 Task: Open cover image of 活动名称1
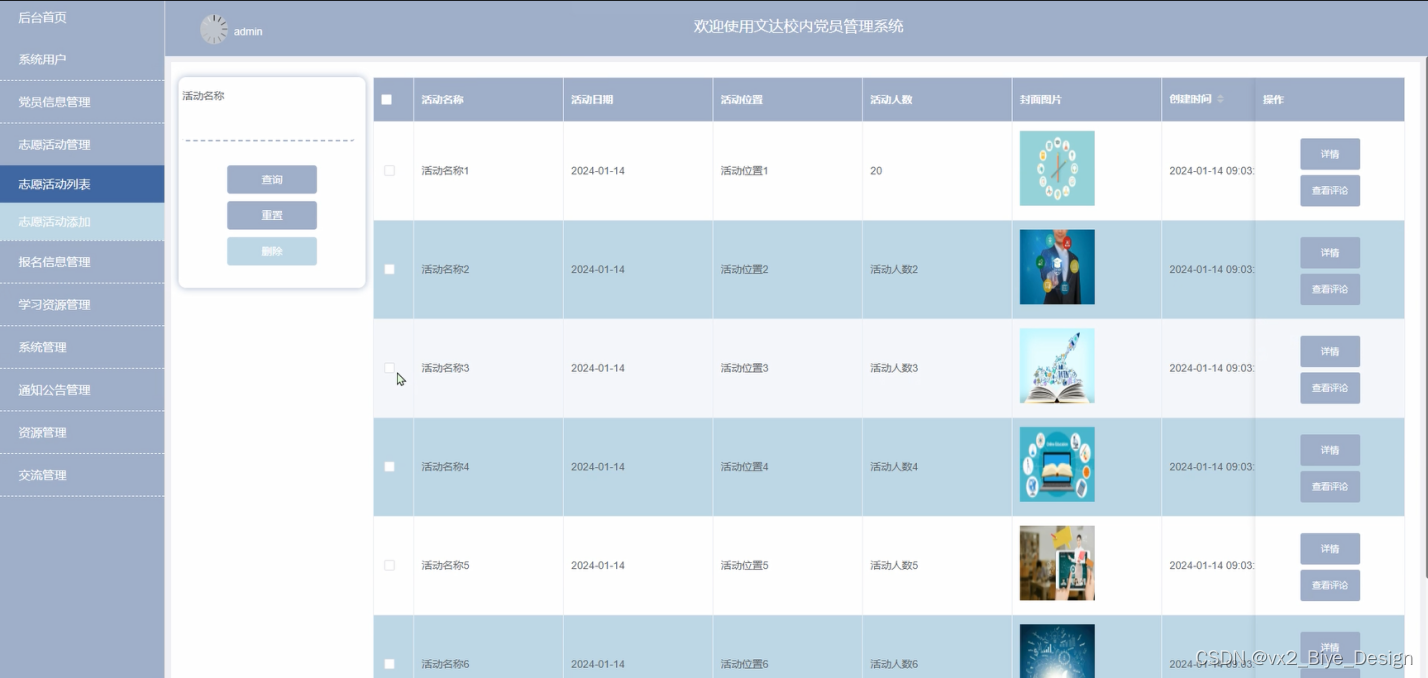pyautogui.click(x=1057, y=168)
